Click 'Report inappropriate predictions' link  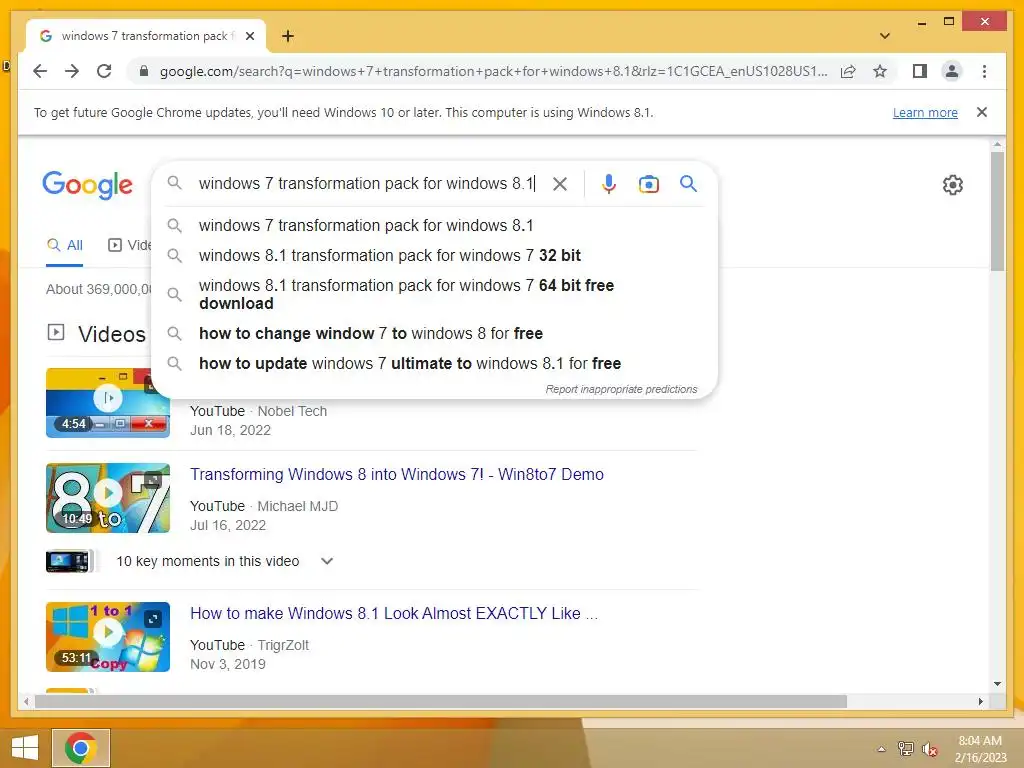click(x=621, y=389)
